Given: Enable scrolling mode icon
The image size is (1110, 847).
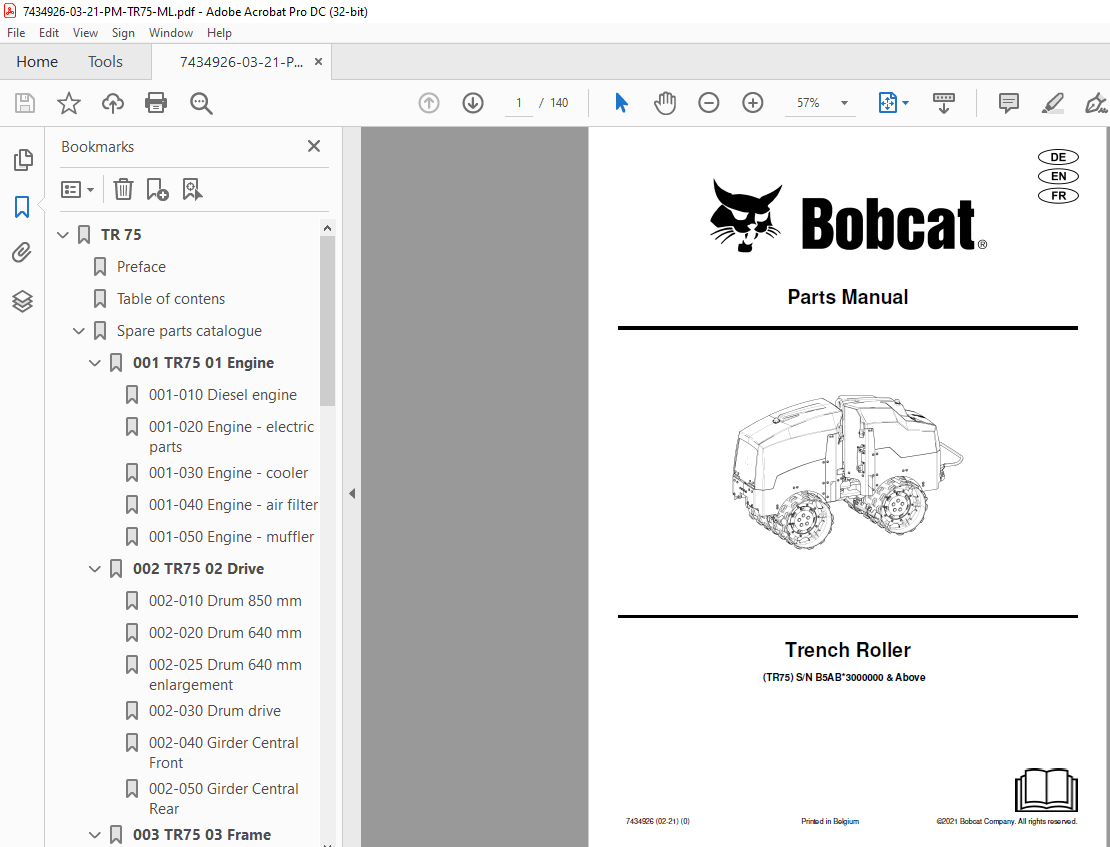Looking at the screenshot, I should pyautogui.click(x=944, y=103).
